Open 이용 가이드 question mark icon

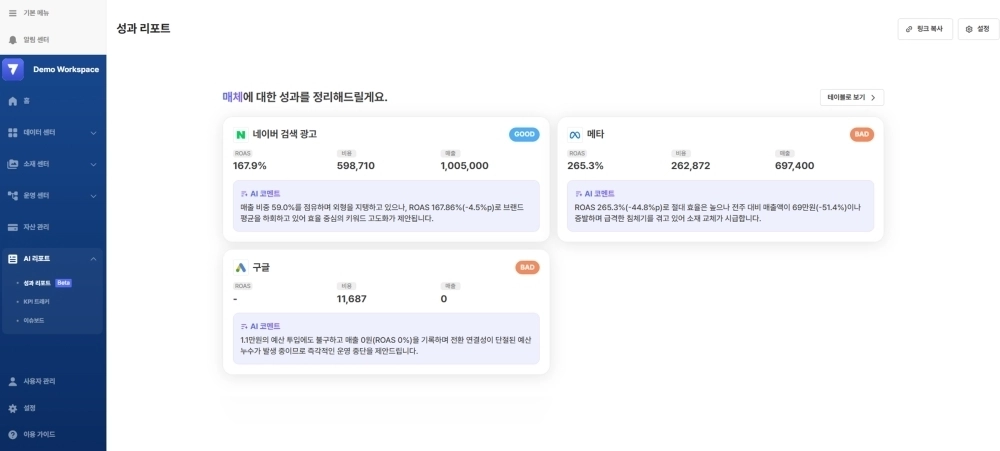(x=12, y=435)
